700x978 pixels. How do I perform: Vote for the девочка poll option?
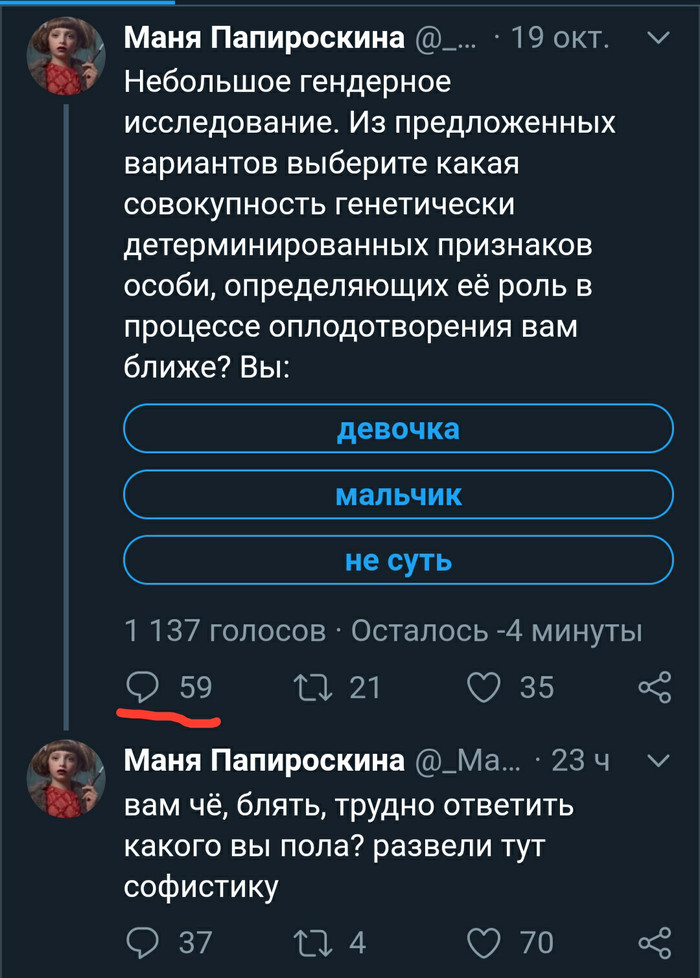pos(398,429)
